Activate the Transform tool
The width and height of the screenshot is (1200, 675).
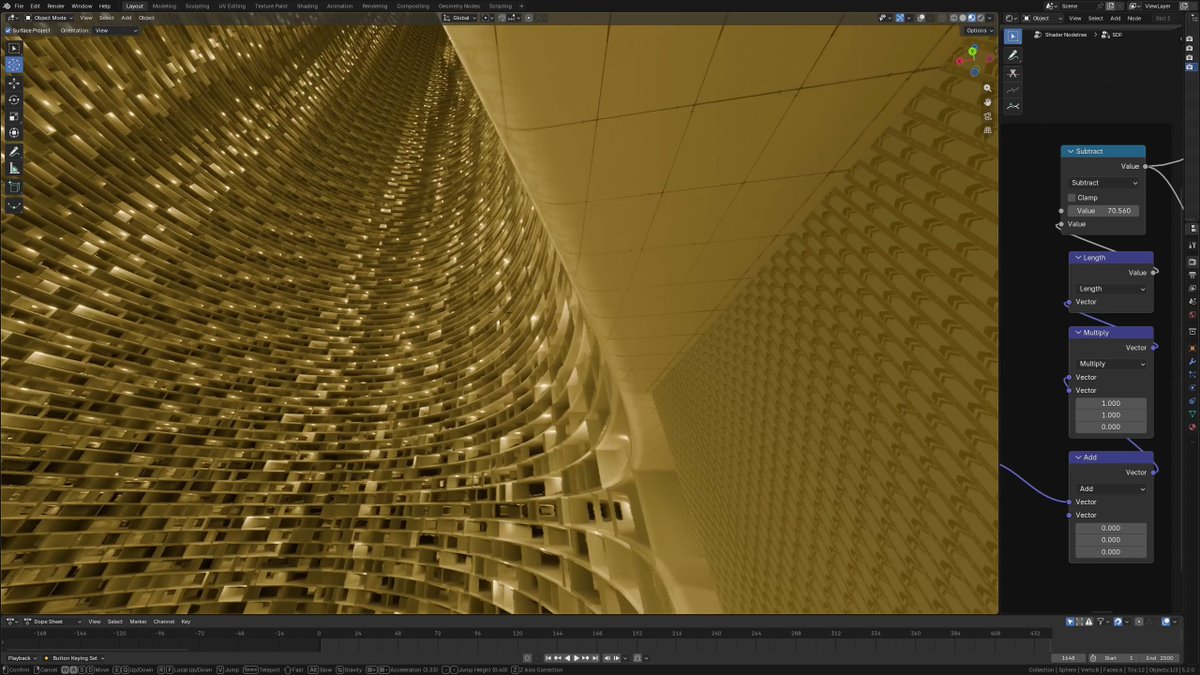tap(14, 132)
